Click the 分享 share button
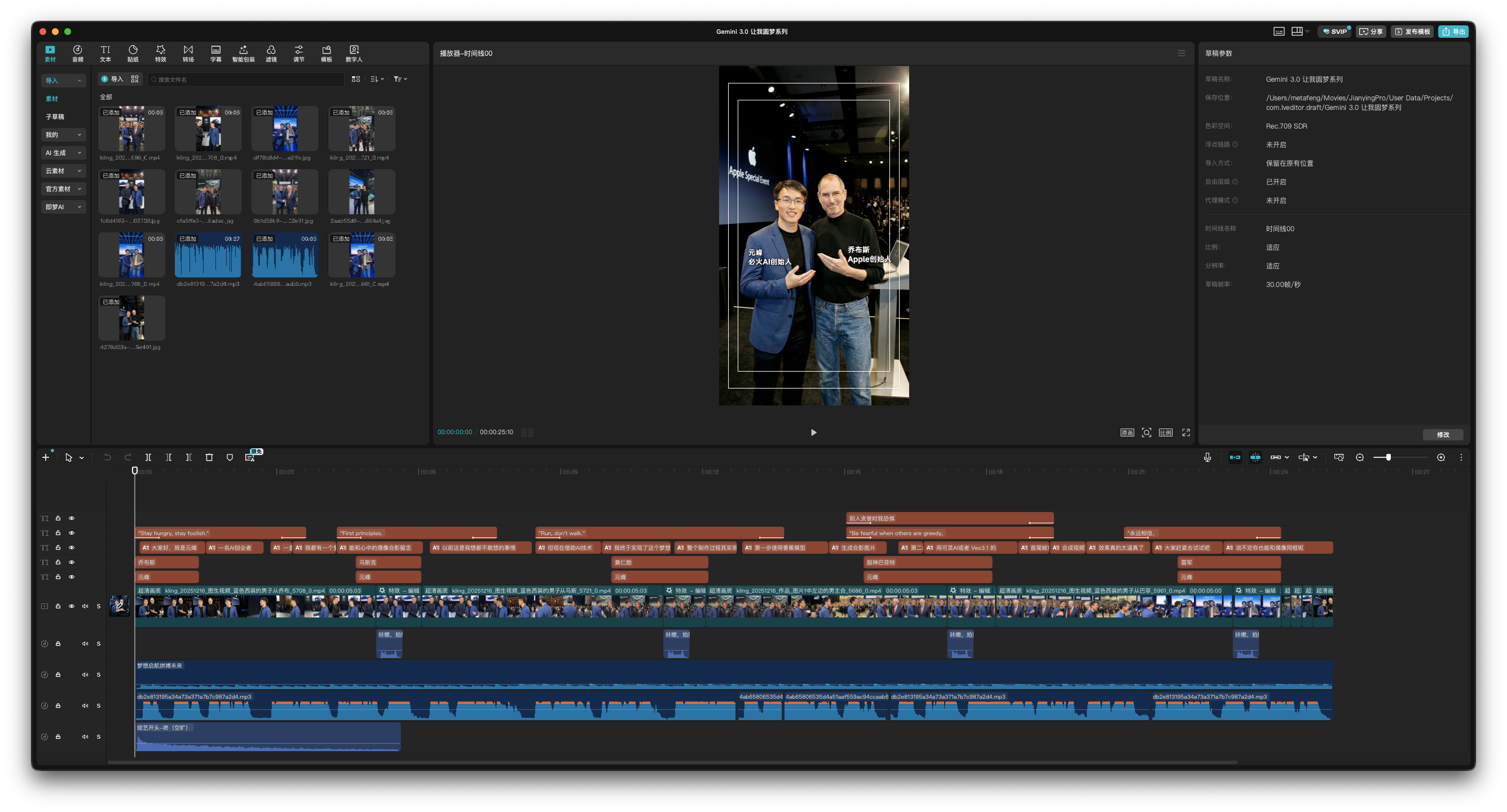This screenshot has width=1507, height=812. (x=1371, y=32)
